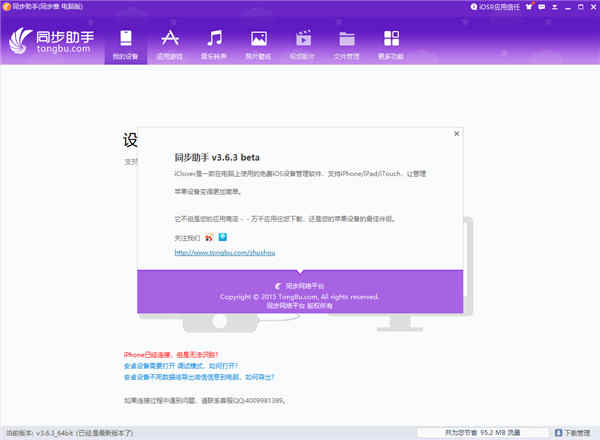Image resolution: width=600 pixels, height=440 pixels.
Task: Open the Photos wallpaper picture icon tab
Action: point(258,45)
